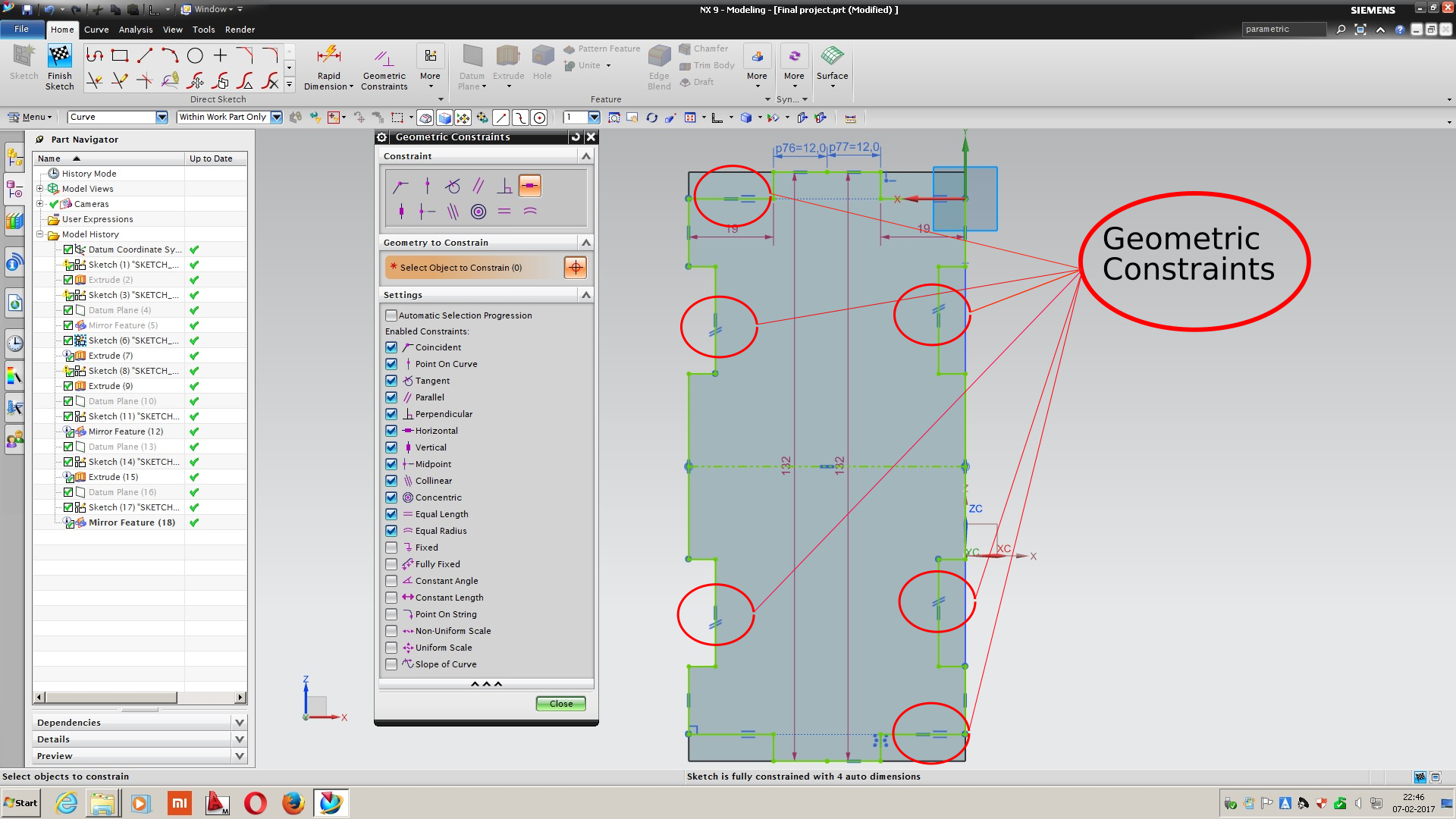
Task: Pick the Perpendicular constraint icon in dialog
Action: pyautogui.click(x=504, y=186)
